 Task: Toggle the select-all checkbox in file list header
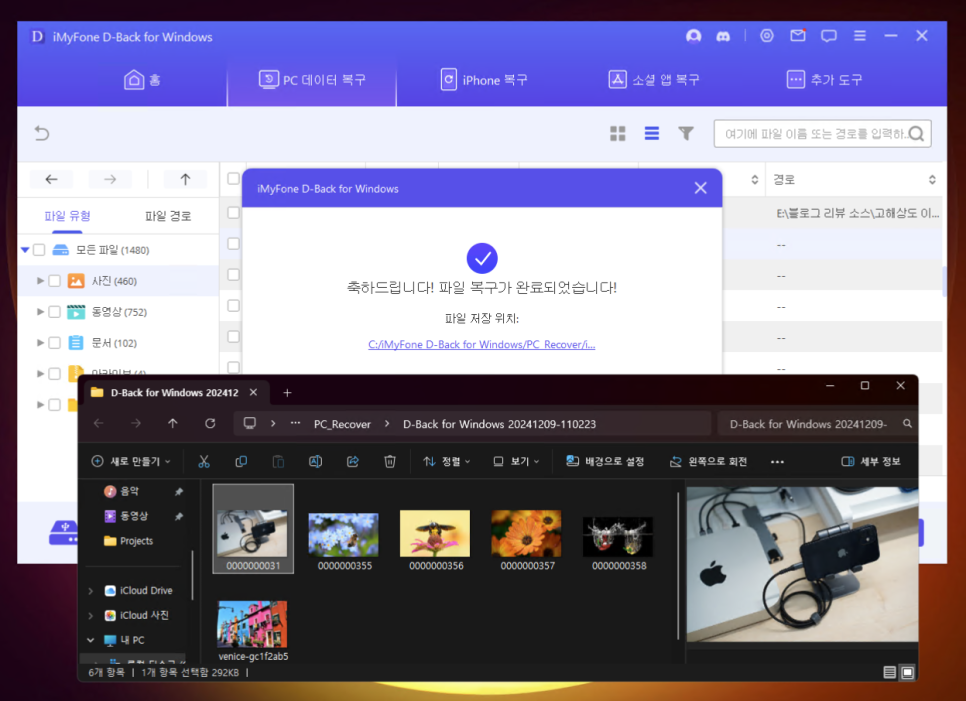coord(233,179)
